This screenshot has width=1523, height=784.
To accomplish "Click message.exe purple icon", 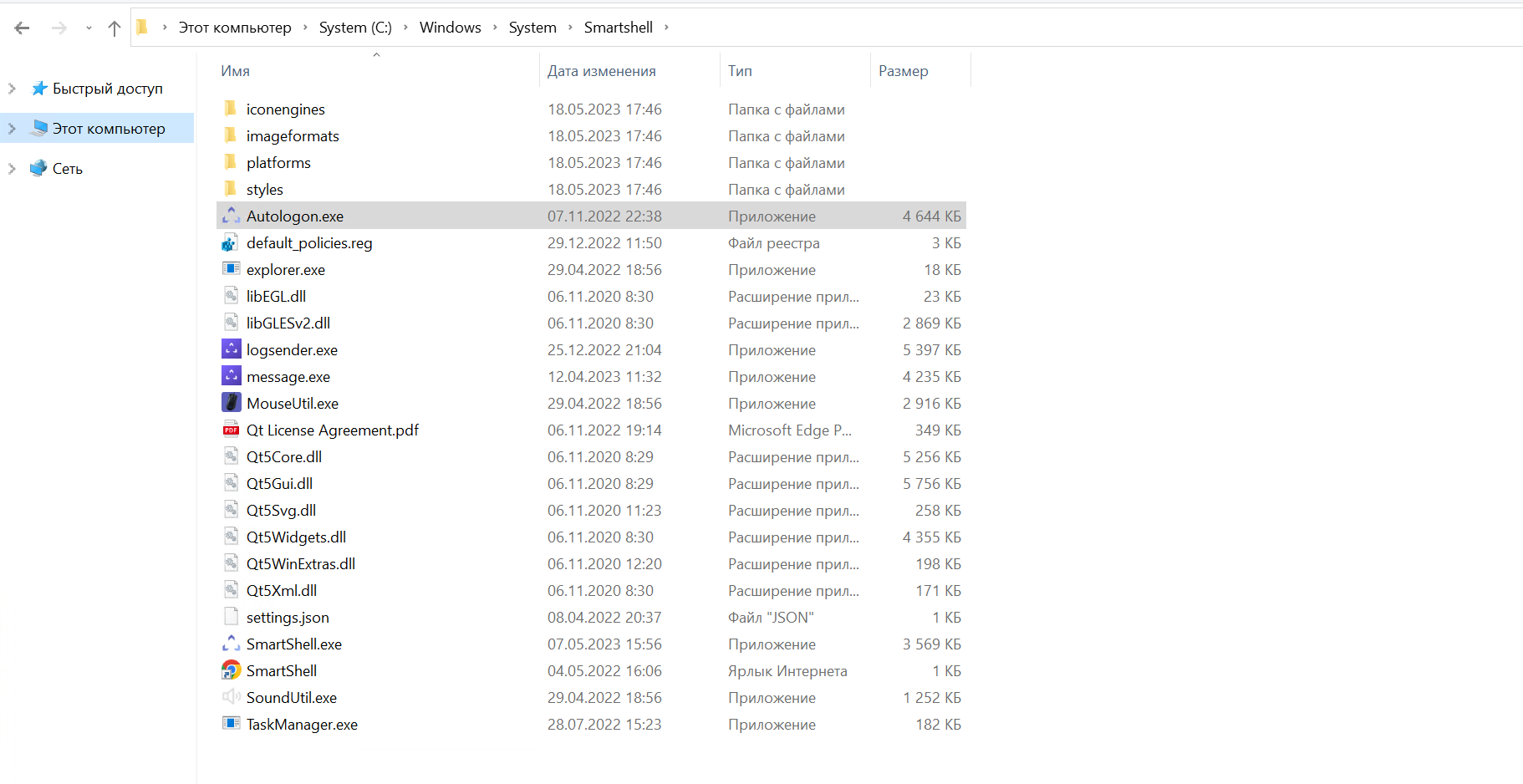I will coord(231,376).
